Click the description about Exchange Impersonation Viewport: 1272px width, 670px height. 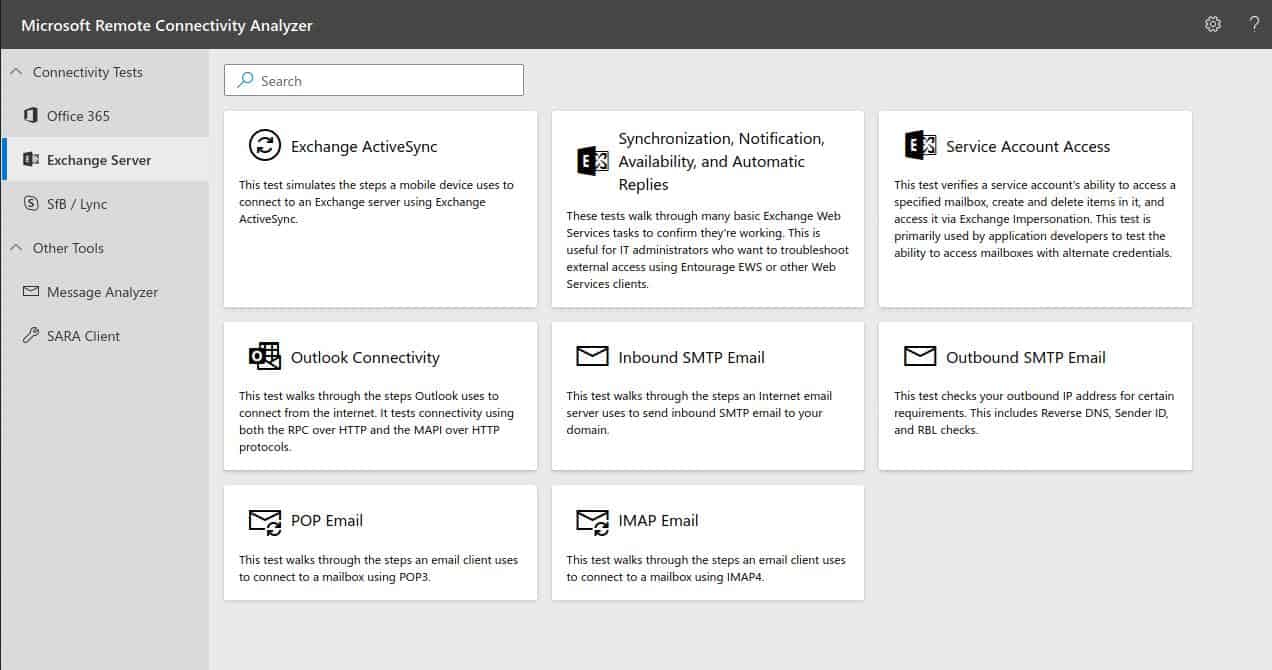[x=1035, y=219]
